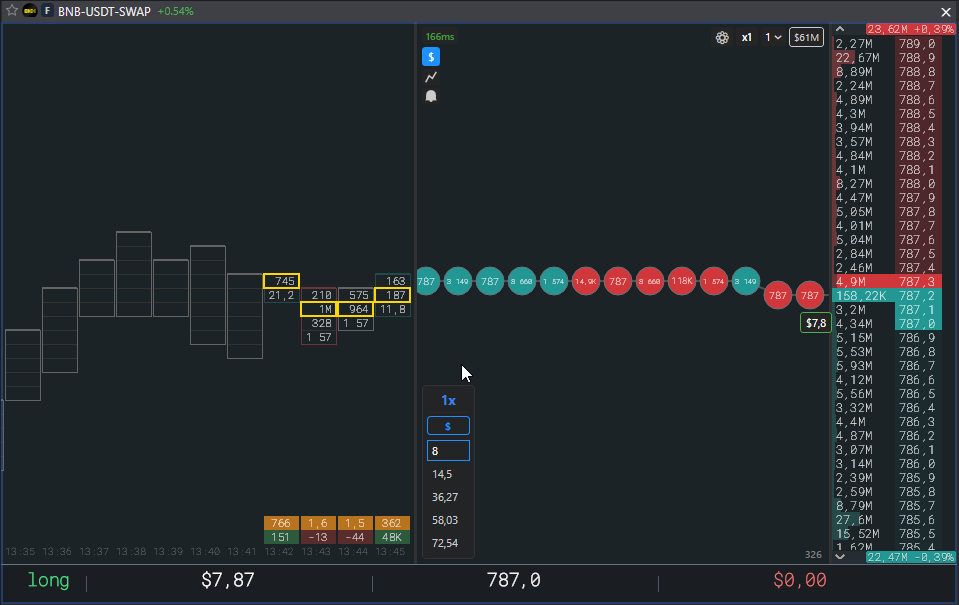Click the red 14,9K trade bubble
This screenshot has height=605, width=959.
586,281
